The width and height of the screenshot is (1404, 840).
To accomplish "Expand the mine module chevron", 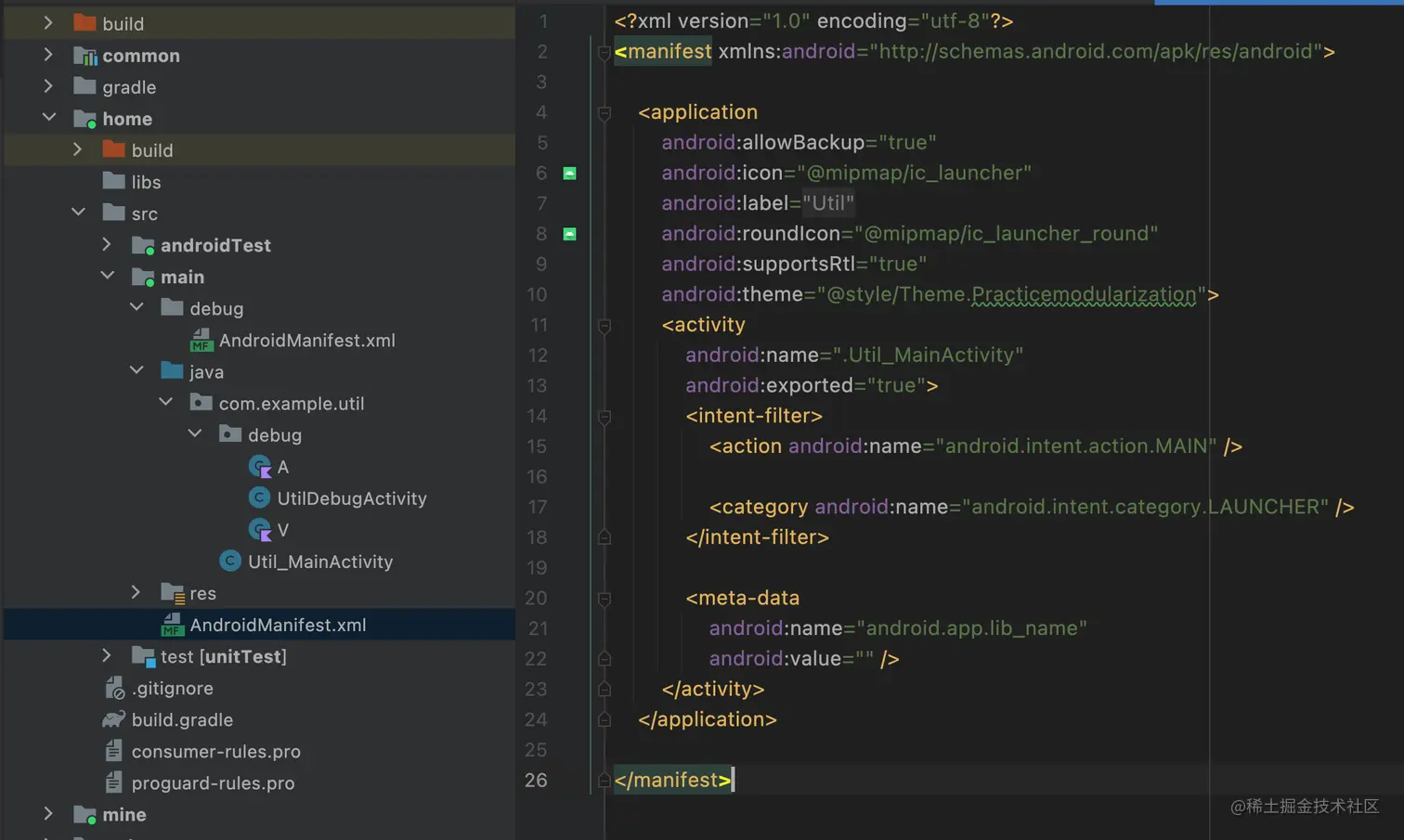I will point(48,813).
